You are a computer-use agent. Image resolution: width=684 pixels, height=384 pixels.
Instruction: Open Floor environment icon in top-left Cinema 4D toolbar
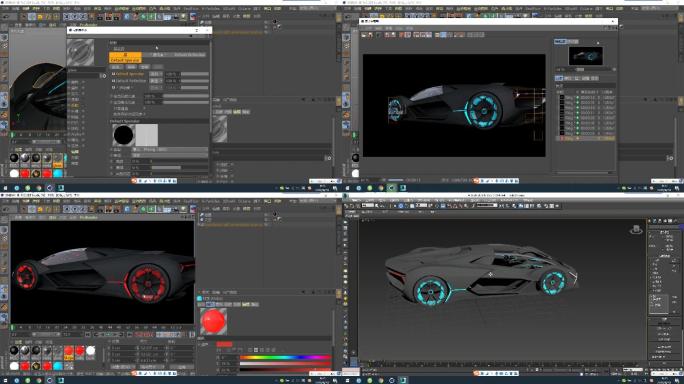coord(167,17)
